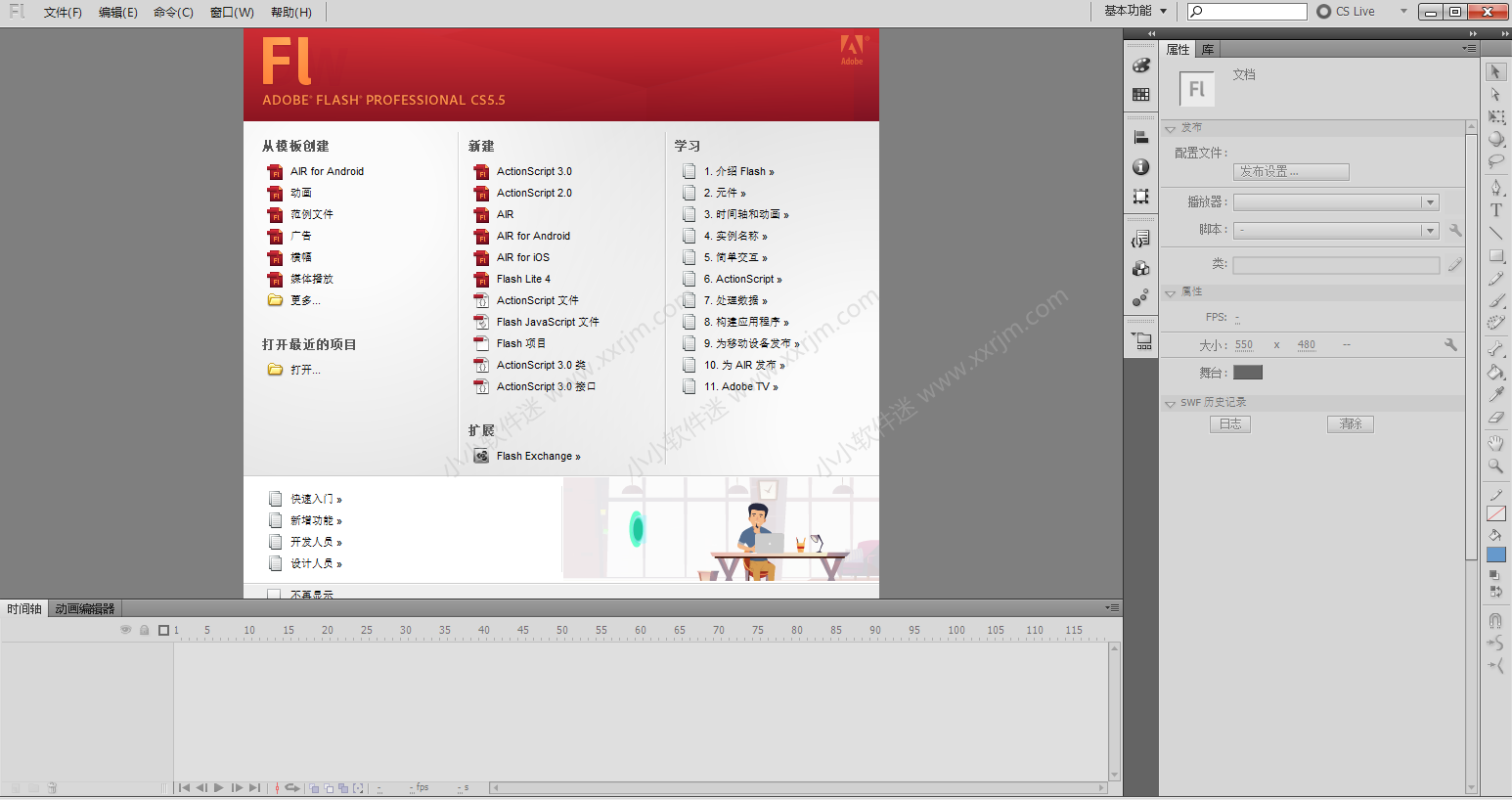Screen dimensions: 1512x800
Task: Switch to the 动画编辑器 tab
Action: (x=85, y=608)
